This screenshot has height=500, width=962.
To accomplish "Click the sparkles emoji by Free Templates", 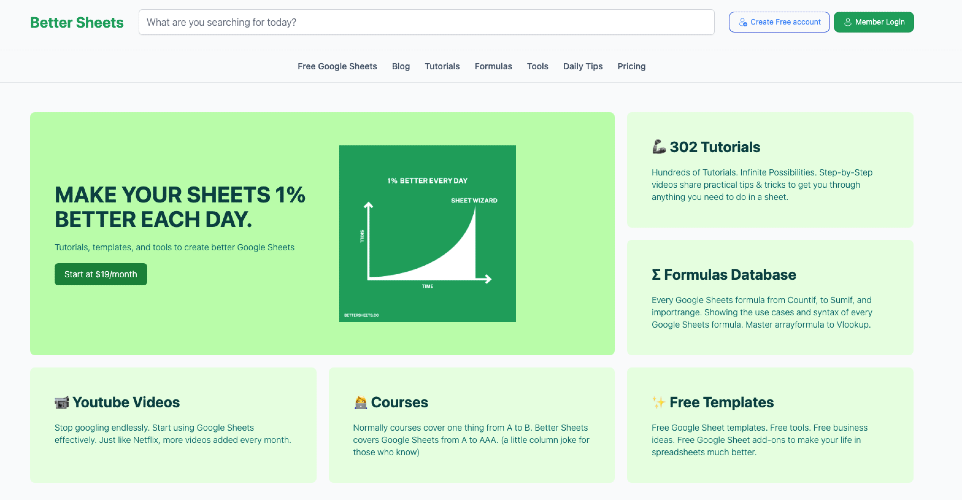I will pos(658,402).
